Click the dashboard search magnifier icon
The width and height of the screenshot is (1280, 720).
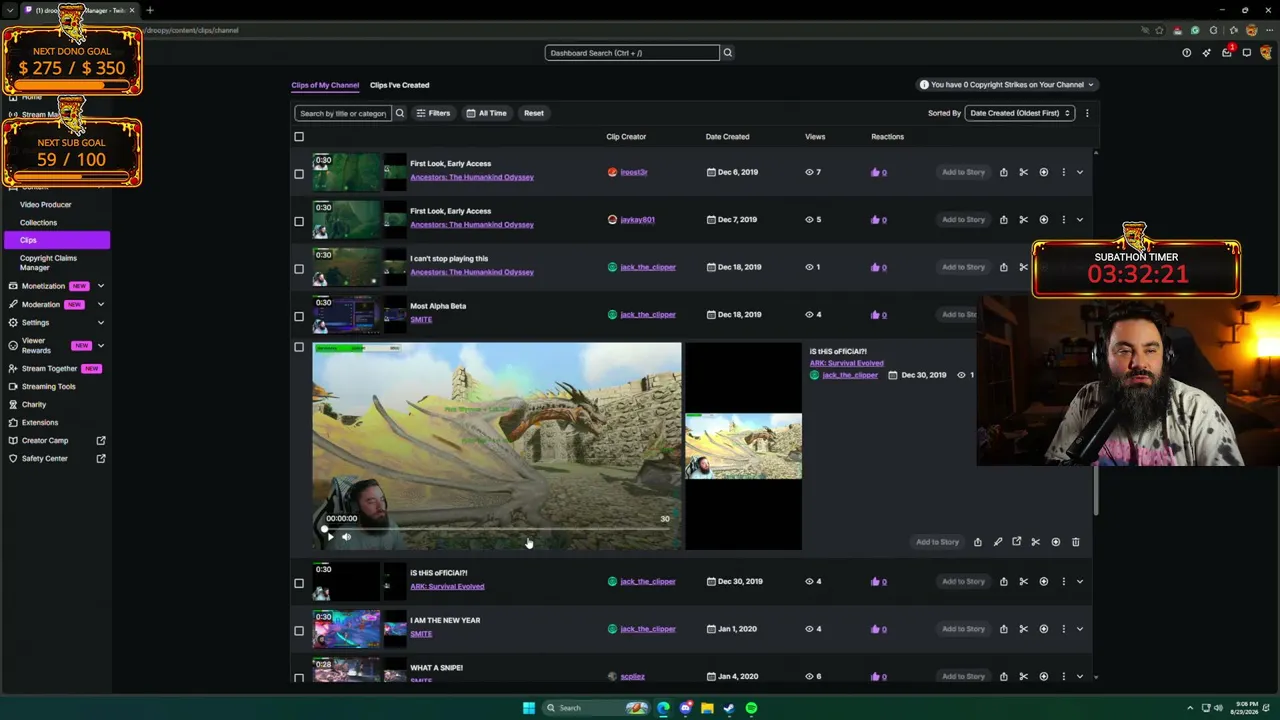tap(727, 53)
